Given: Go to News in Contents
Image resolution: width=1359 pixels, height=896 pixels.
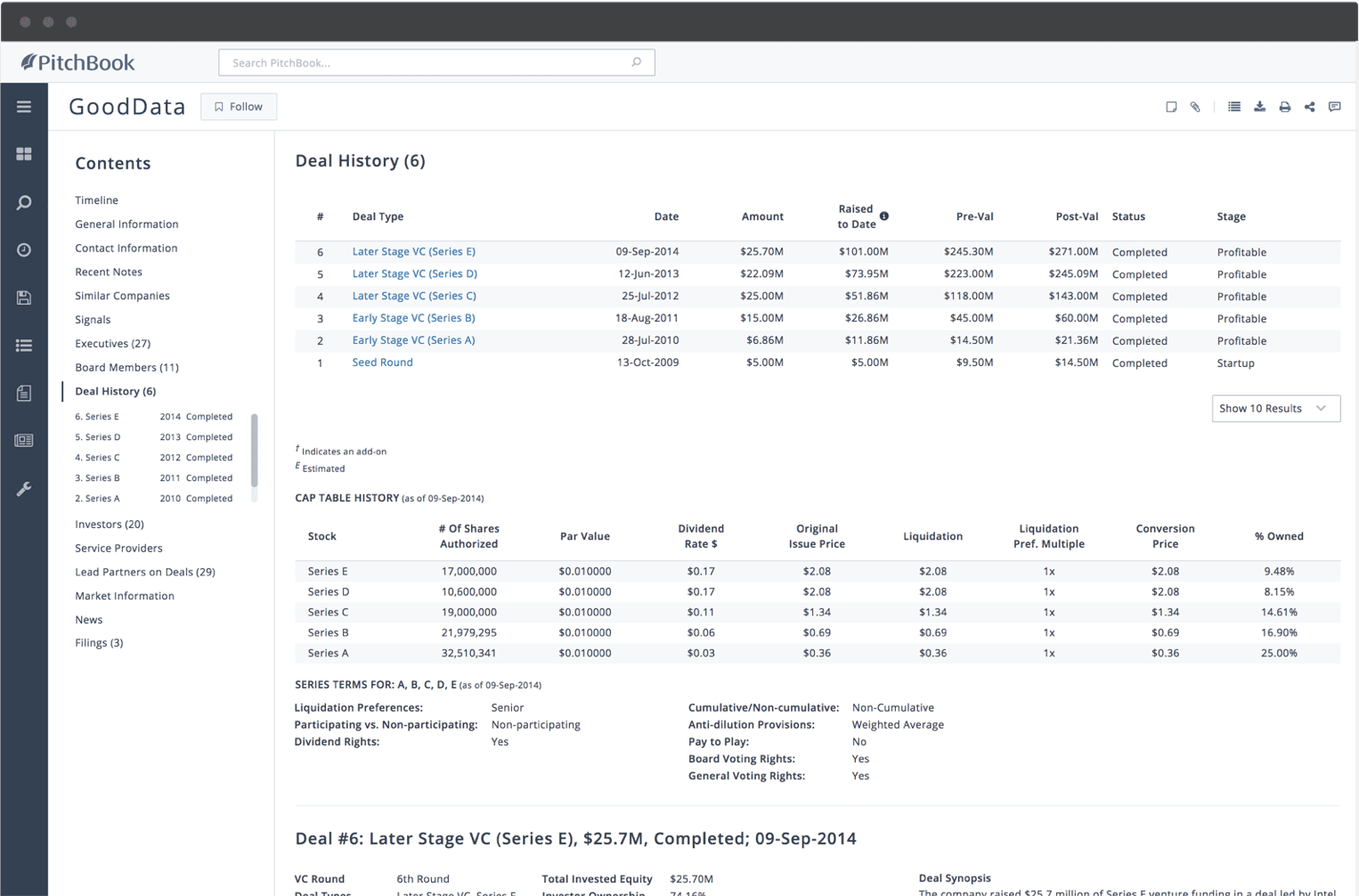Looking at the screenshot, I should [x=88, y=620].
